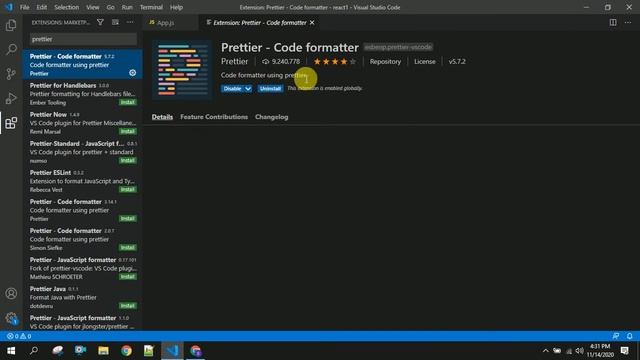Open notifications bell in status bar

pos(629,336)
